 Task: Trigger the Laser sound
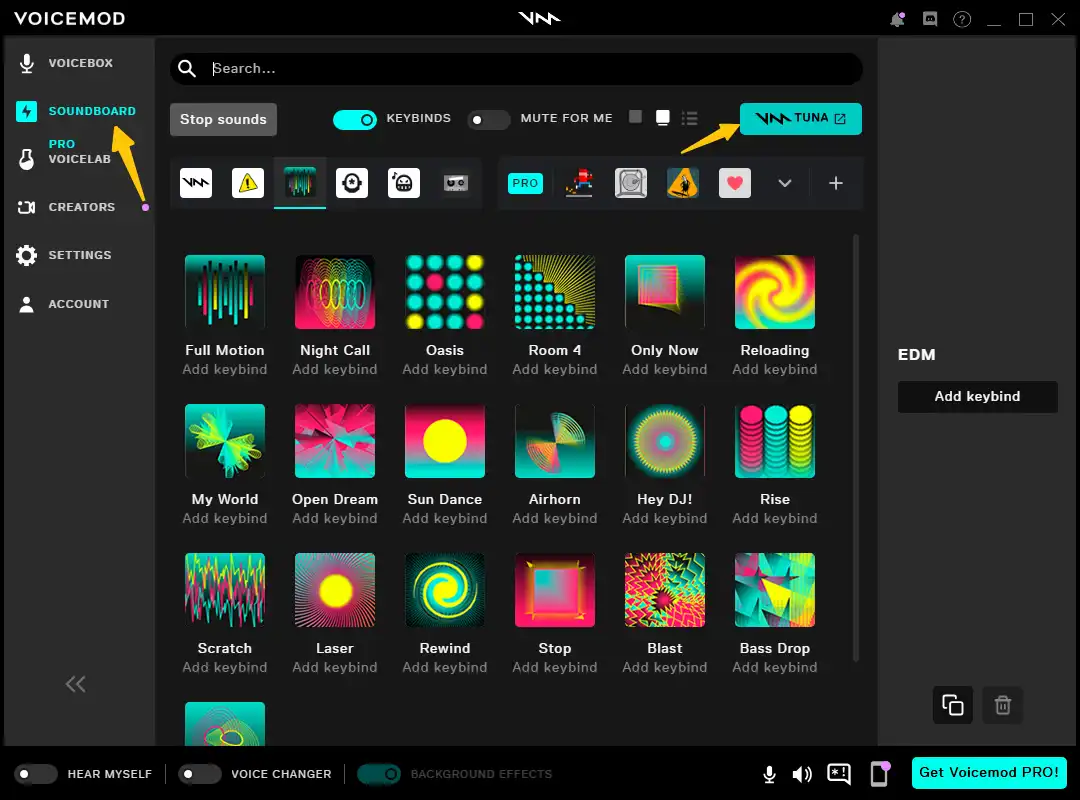pyautogui.click(x=335, y=590)
